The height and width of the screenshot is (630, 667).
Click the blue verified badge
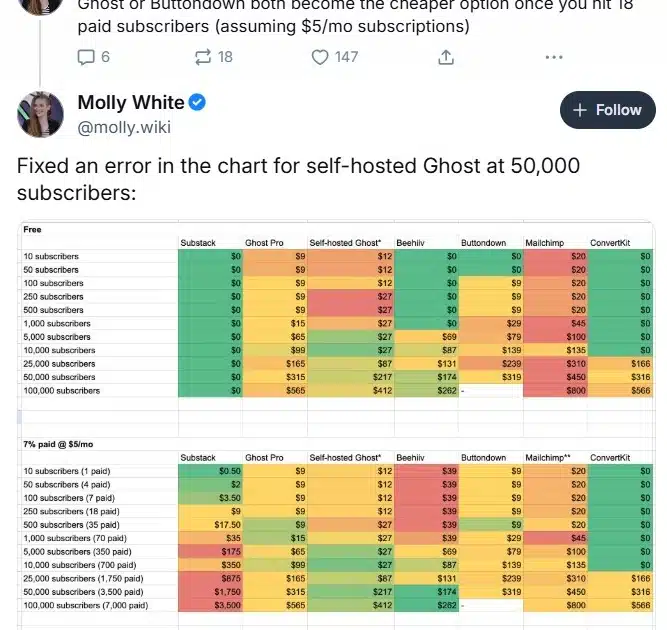(x=197, y=103)
